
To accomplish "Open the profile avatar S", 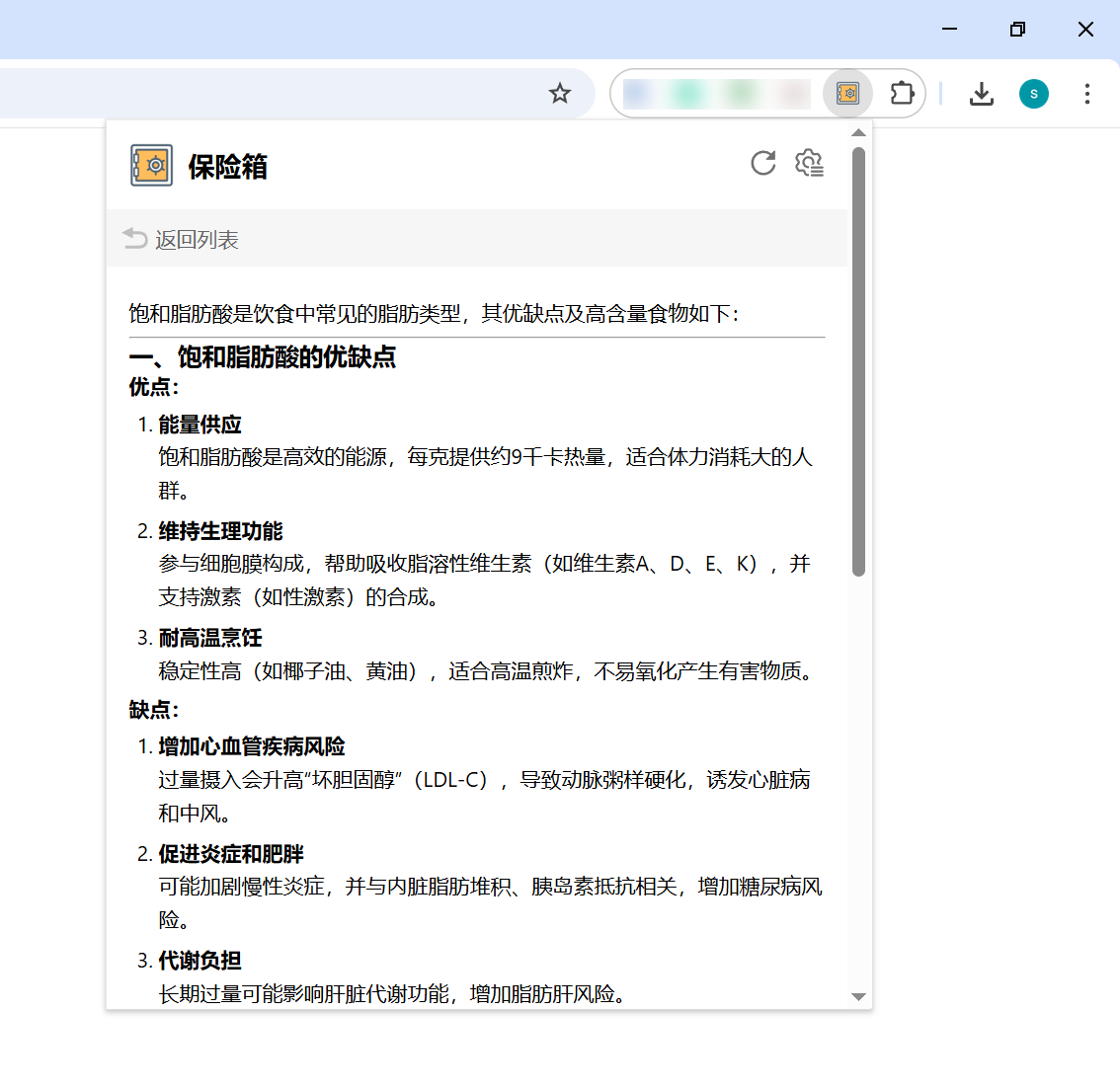I will point(1033,94).
